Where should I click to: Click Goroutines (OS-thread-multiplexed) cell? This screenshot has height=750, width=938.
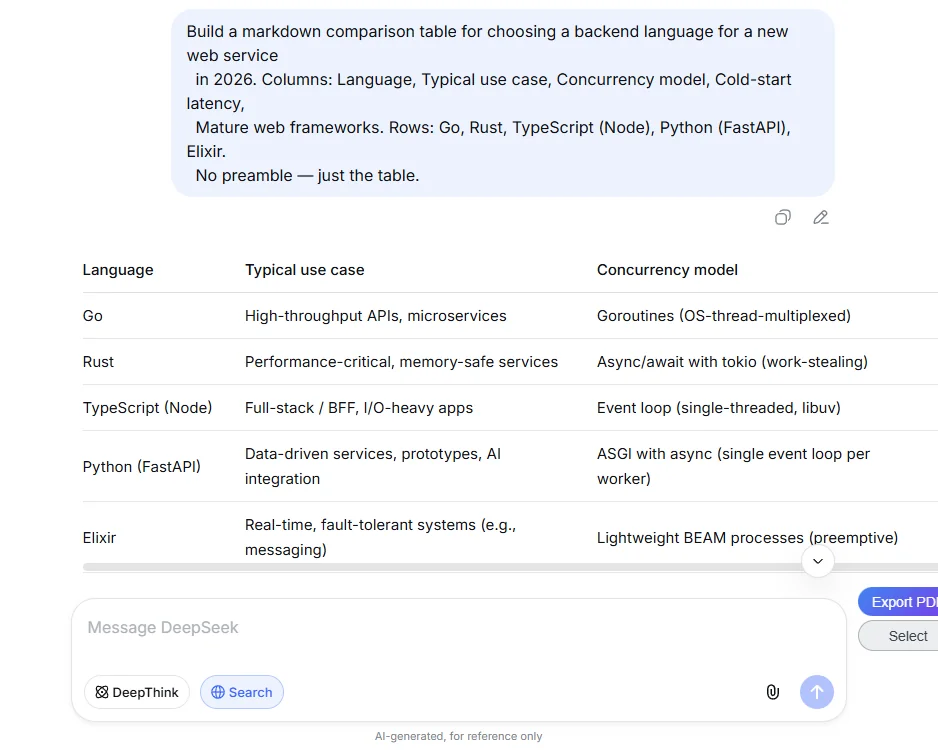click(724, 316)
